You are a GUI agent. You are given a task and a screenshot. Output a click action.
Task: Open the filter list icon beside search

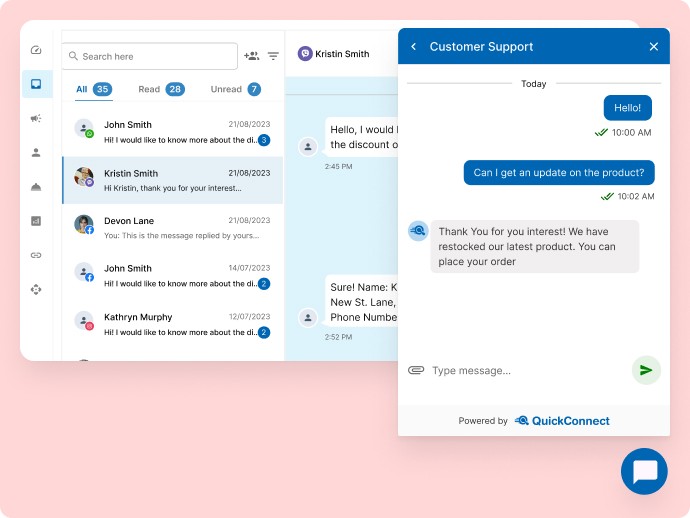pyautogui.click(x=273, y=56)
